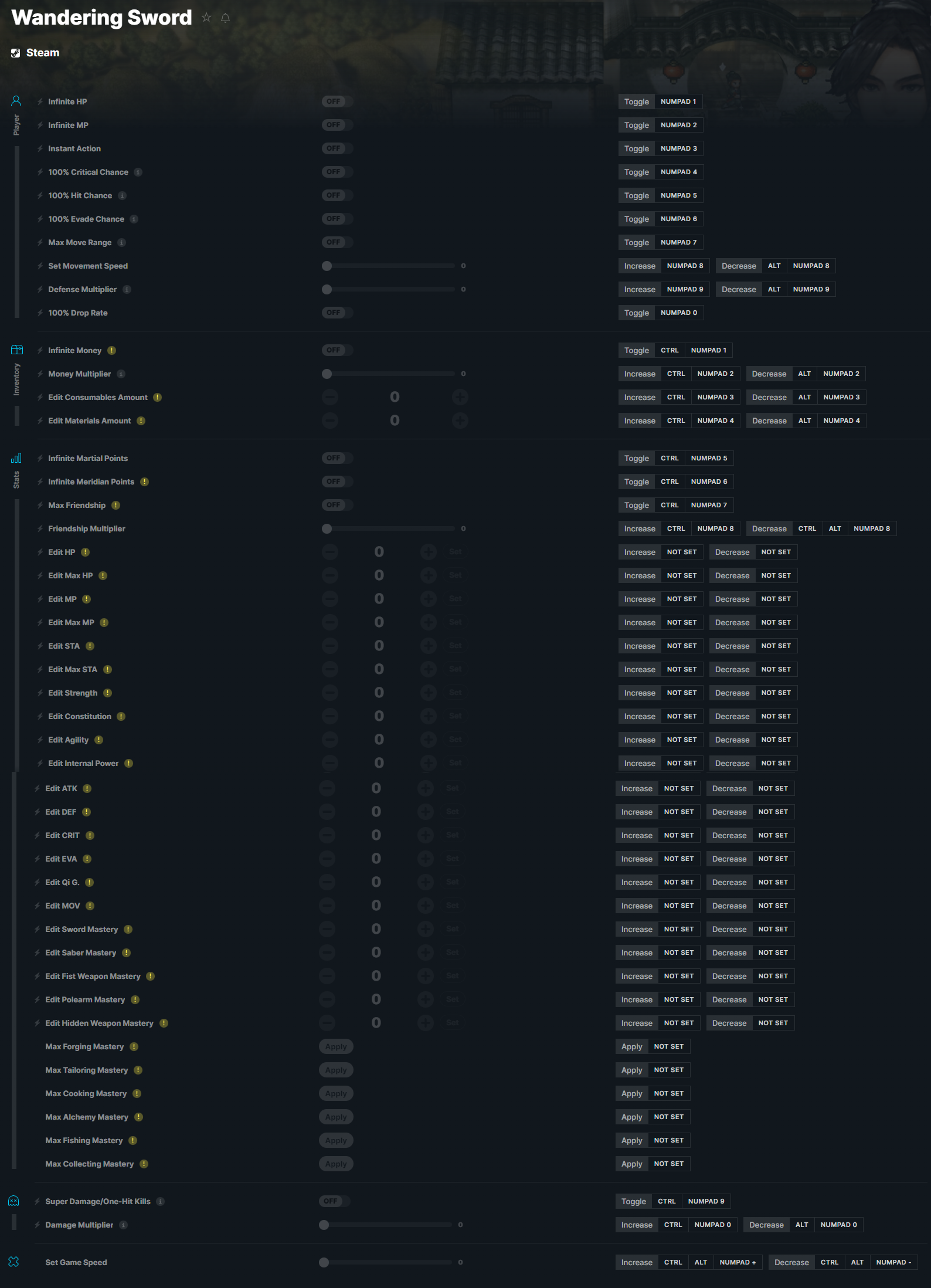Show info icon next to 100% Evade Chance
The height and width of the screenshot is (1288, 931).
click(x=134, y=219)
